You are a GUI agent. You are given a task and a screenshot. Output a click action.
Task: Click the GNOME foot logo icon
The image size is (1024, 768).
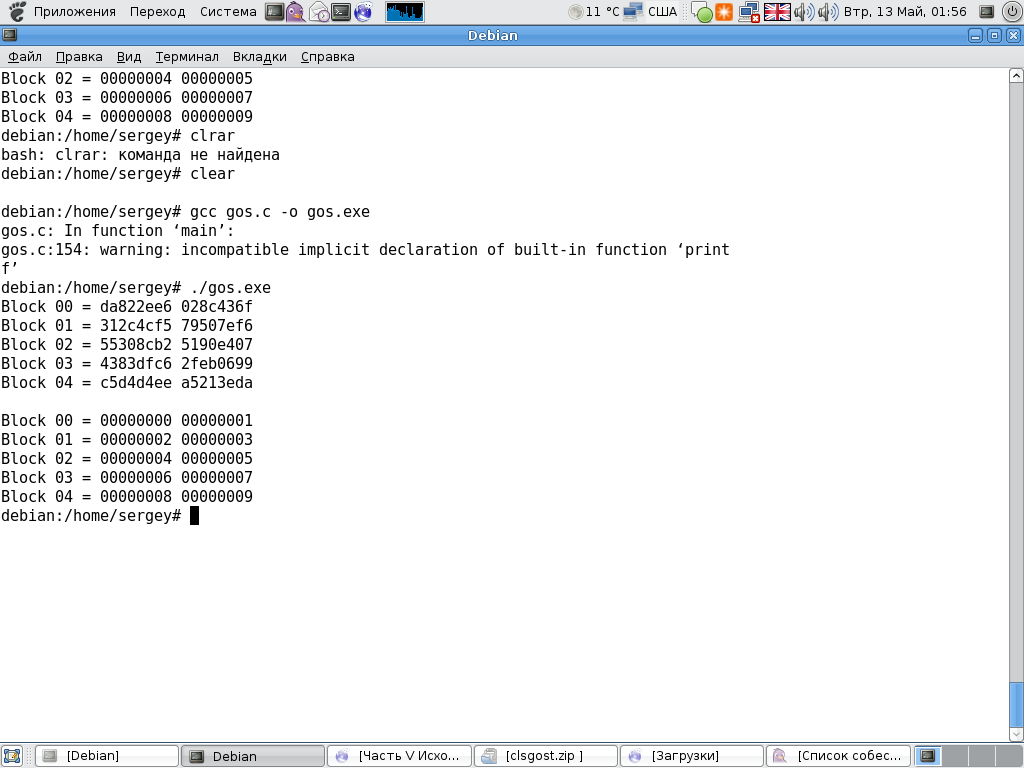17,12
